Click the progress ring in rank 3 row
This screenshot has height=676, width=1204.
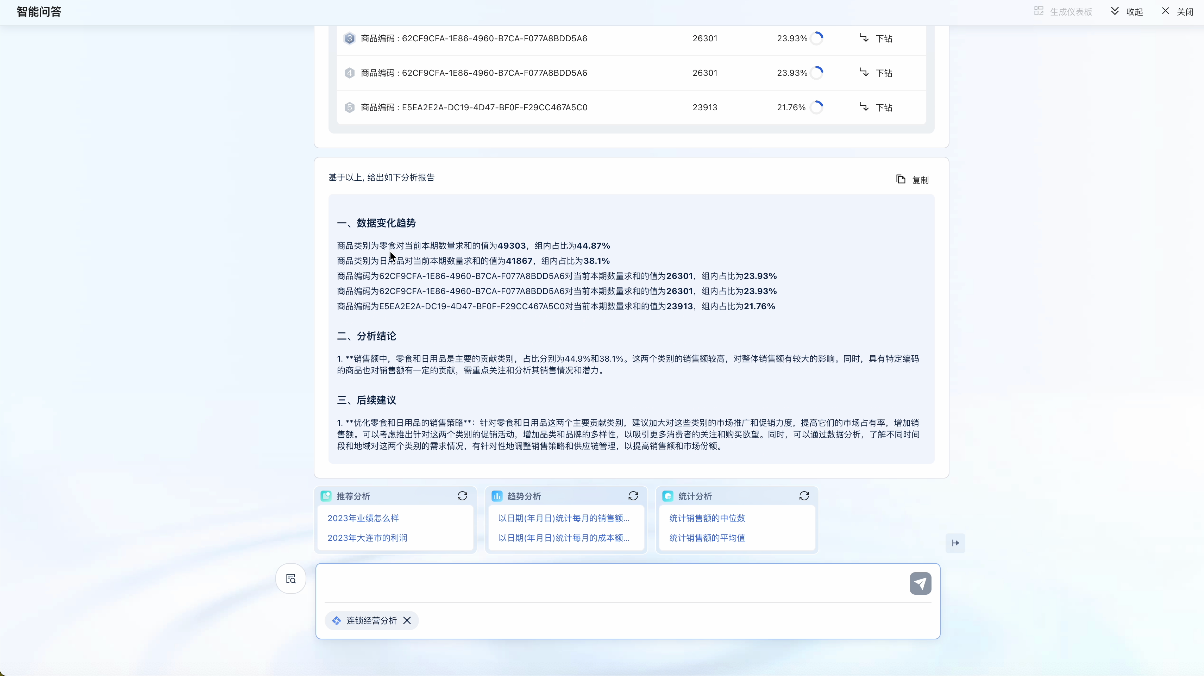point(817,38)
